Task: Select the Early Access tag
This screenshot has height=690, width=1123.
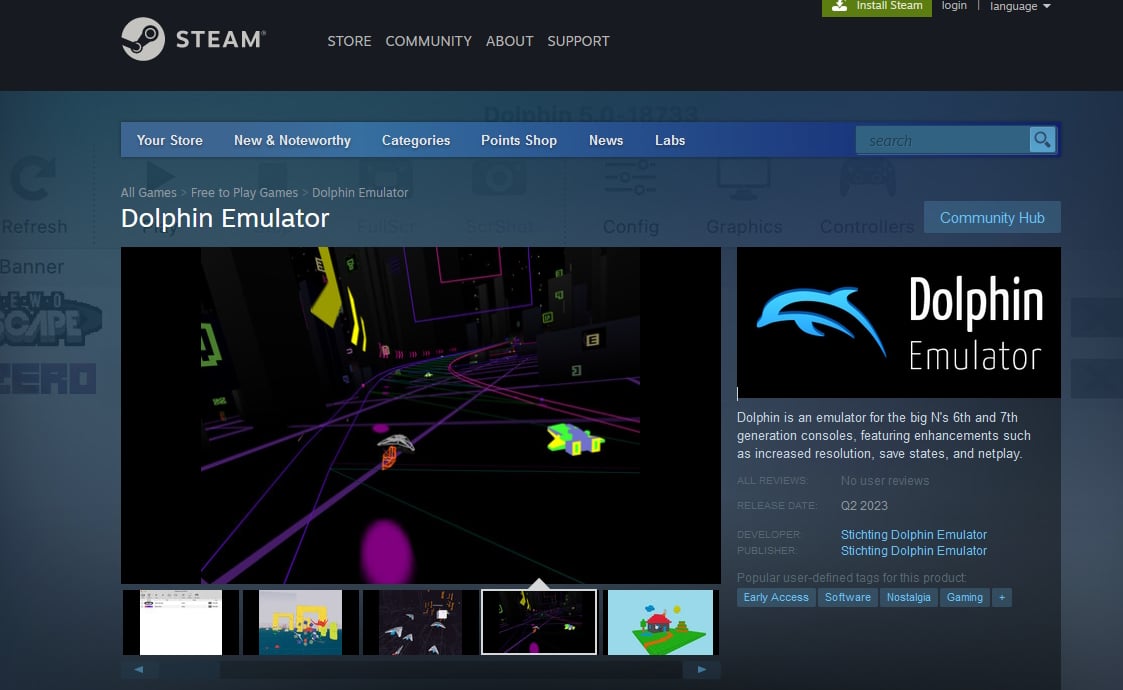Action: (776, 598)
